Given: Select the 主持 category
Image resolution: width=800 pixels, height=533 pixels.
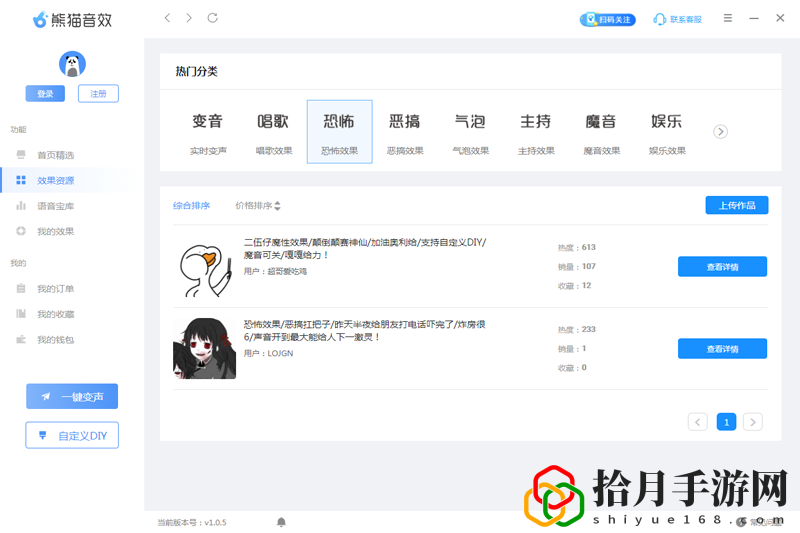Looking at the screenshot, I should (536, 132).
